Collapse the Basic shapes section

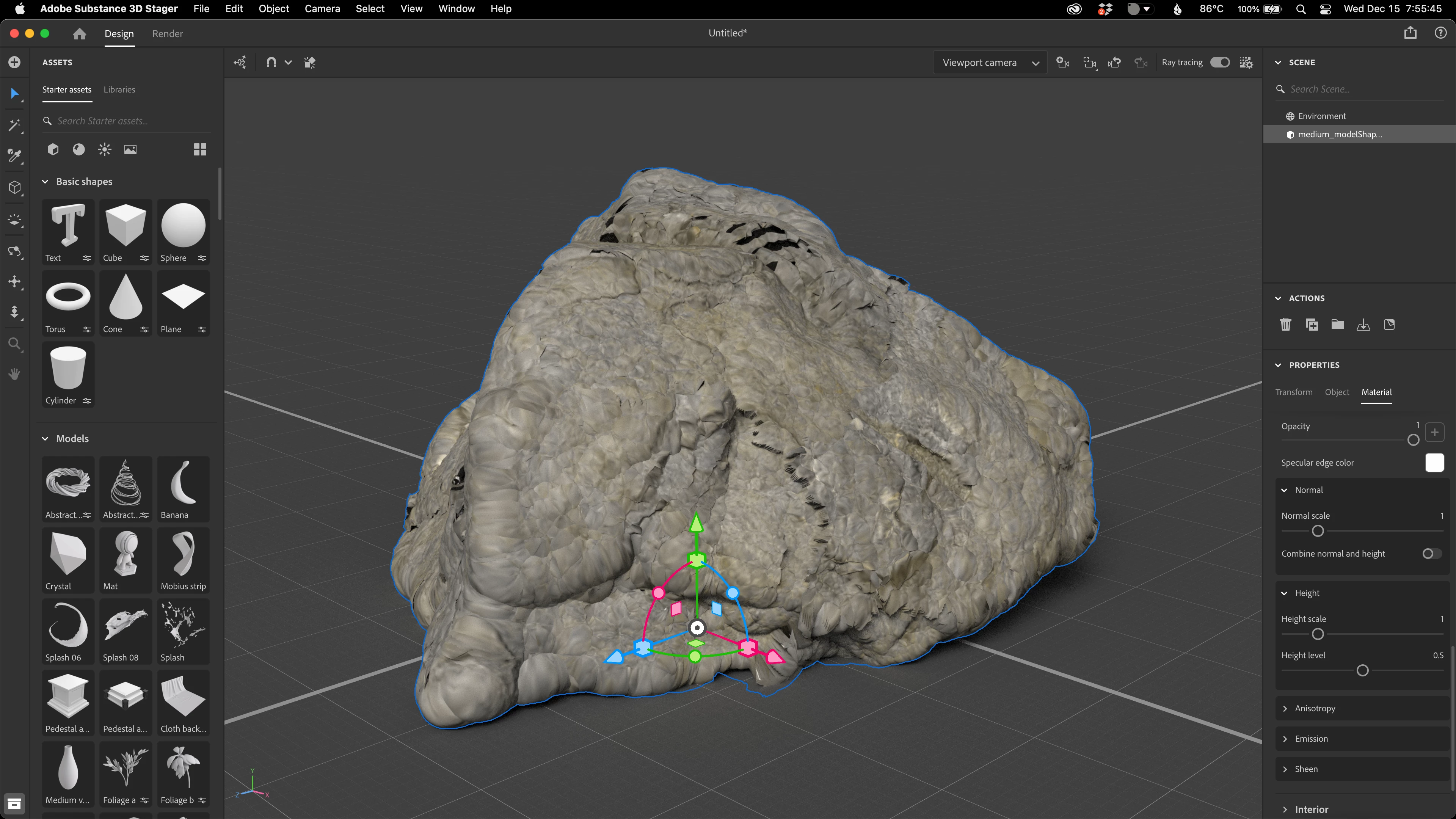point(45,182)
